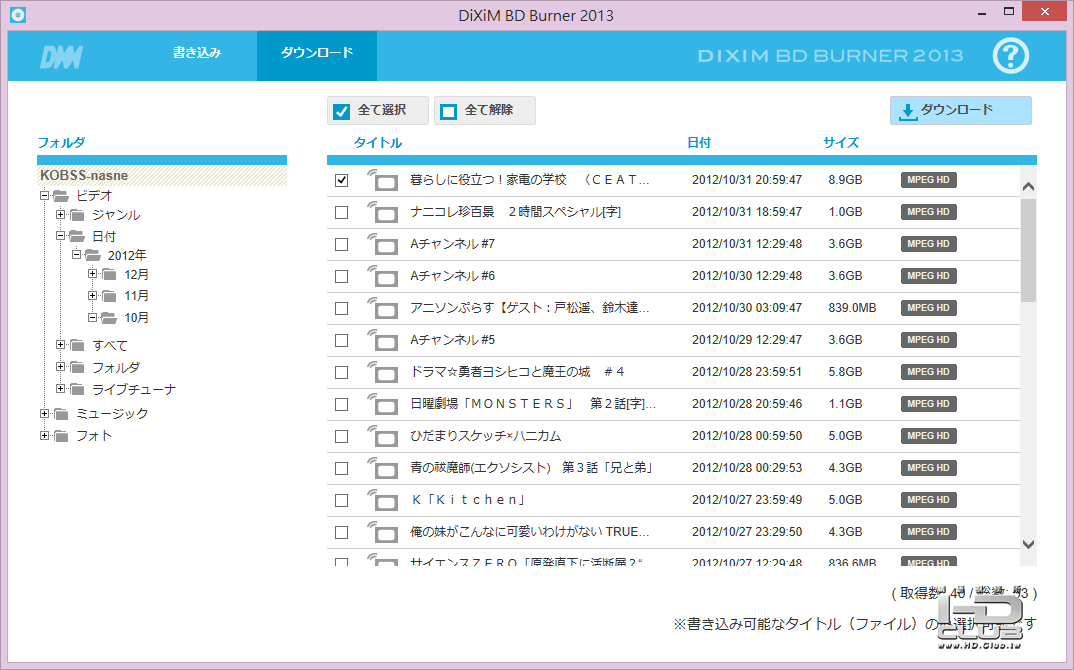
Task: Check the Aチャンネル #6 checkbox
Action: point(341,276)
